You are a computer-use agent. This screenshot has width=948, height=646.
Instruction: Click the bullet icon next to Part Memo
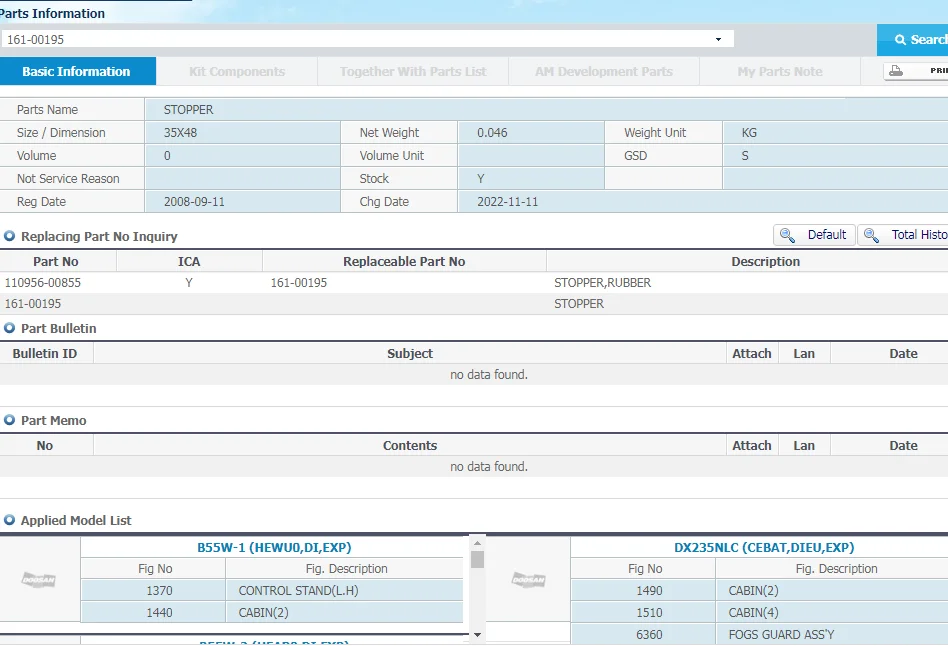click(x=10, y=420)
